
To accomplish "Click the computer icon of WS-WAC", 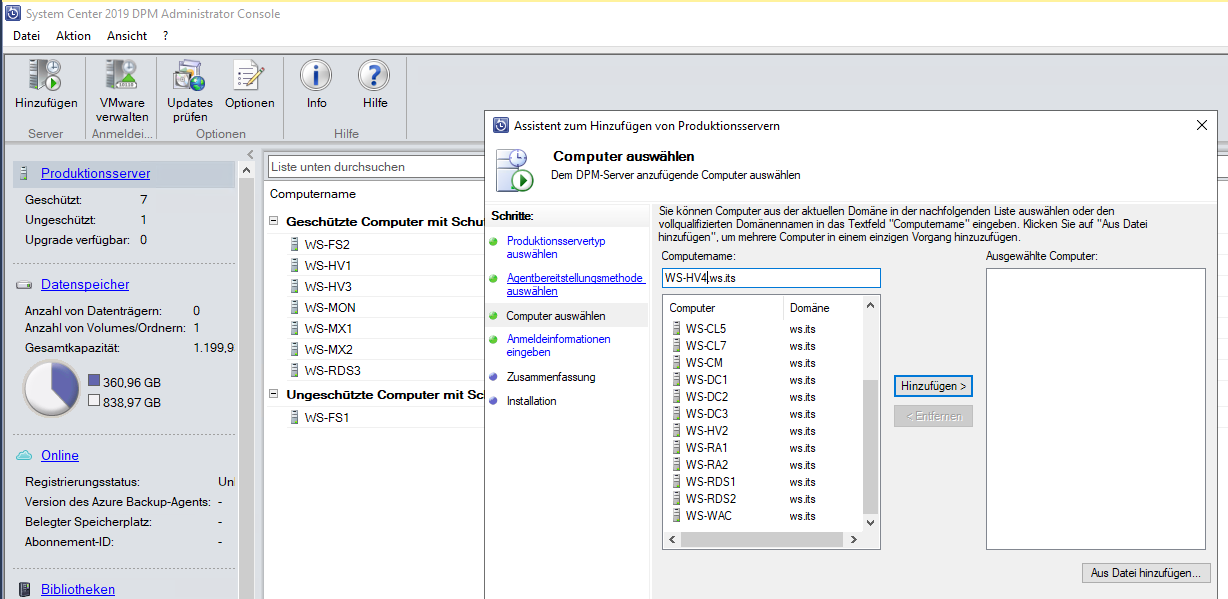I will pyautogui.click(x=676, y=515).
